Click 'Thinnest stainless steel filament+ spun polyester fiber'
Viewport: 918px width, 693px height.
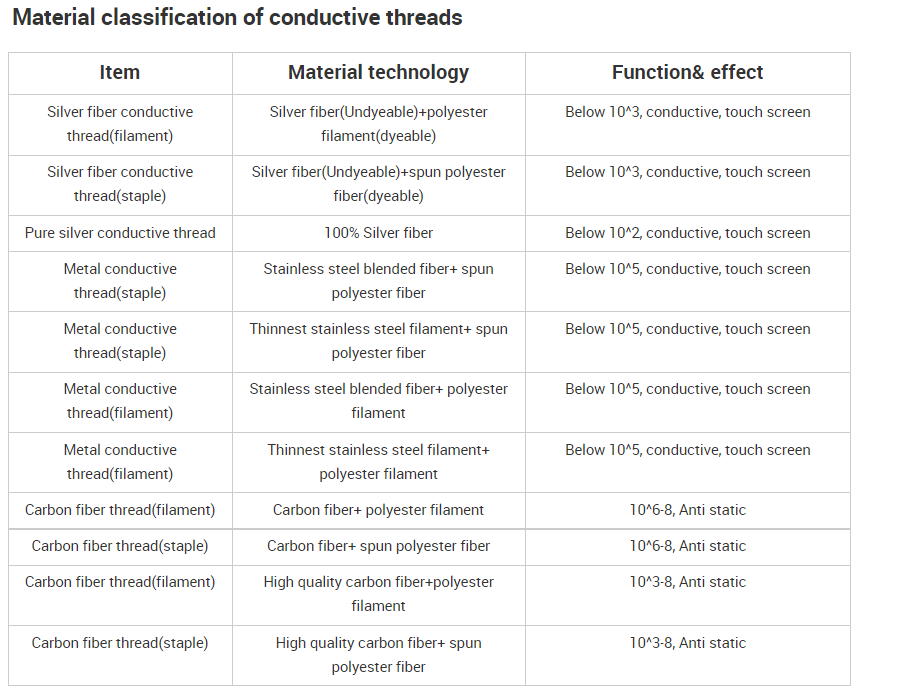tap(378, 341)
